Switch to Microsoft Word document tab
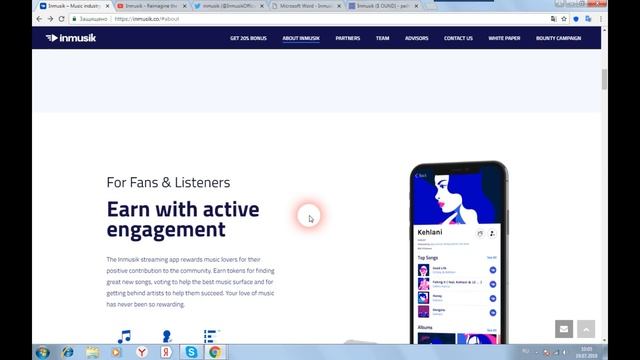640x360 pixels. (x=306, y=6)
